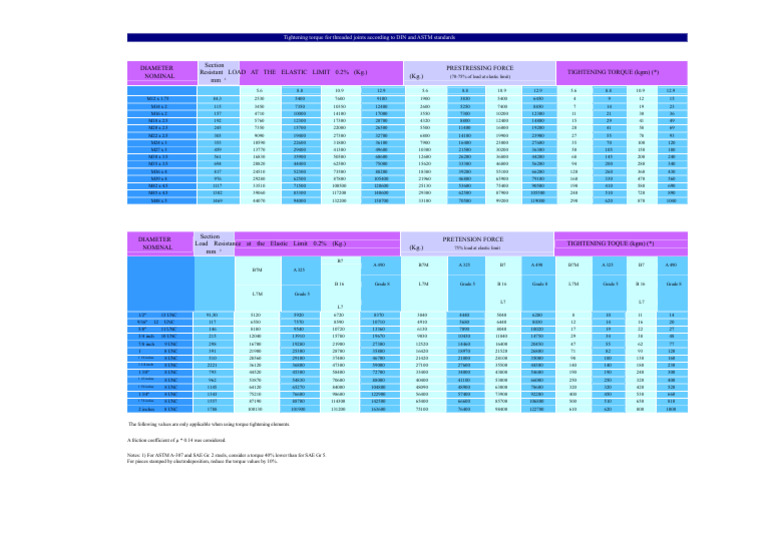Image resolution: width=768 pixels, height=539 pixels.
Task: Select the first row of the upper table's diameter column
Action: pos(162,99)
